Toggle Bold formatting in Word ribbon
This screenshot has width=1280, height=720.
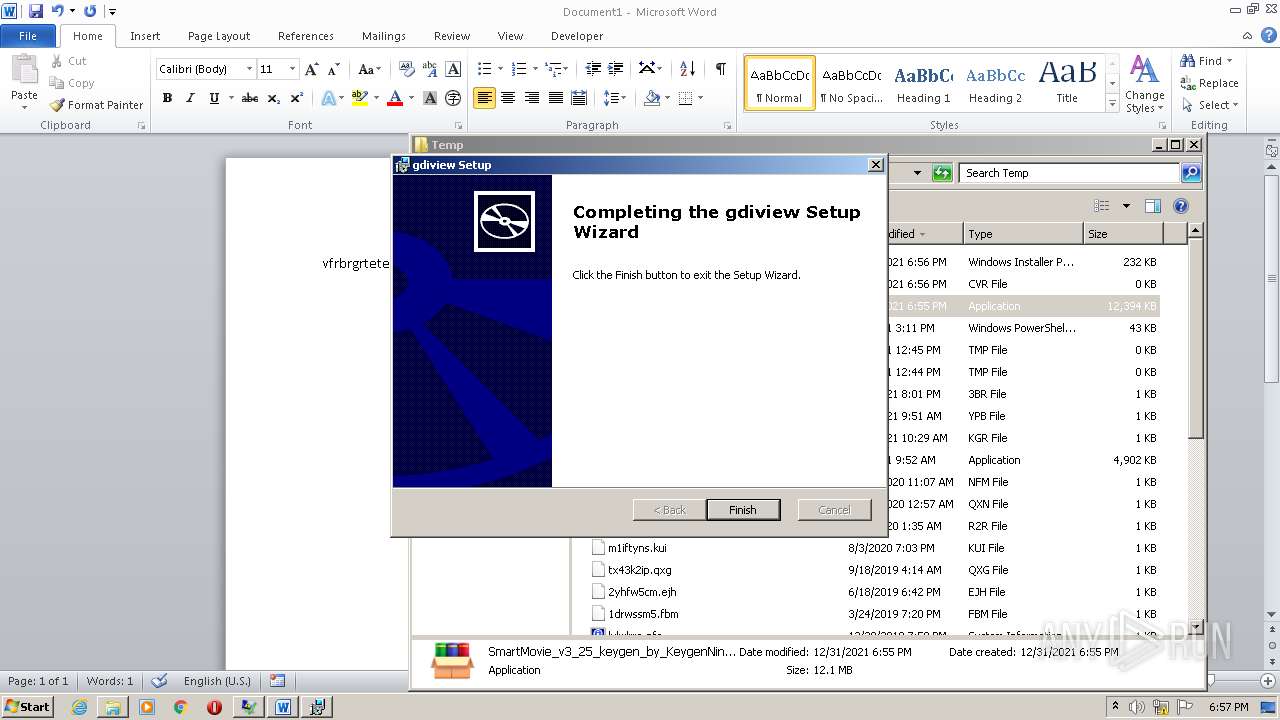[x=167, y=98]
